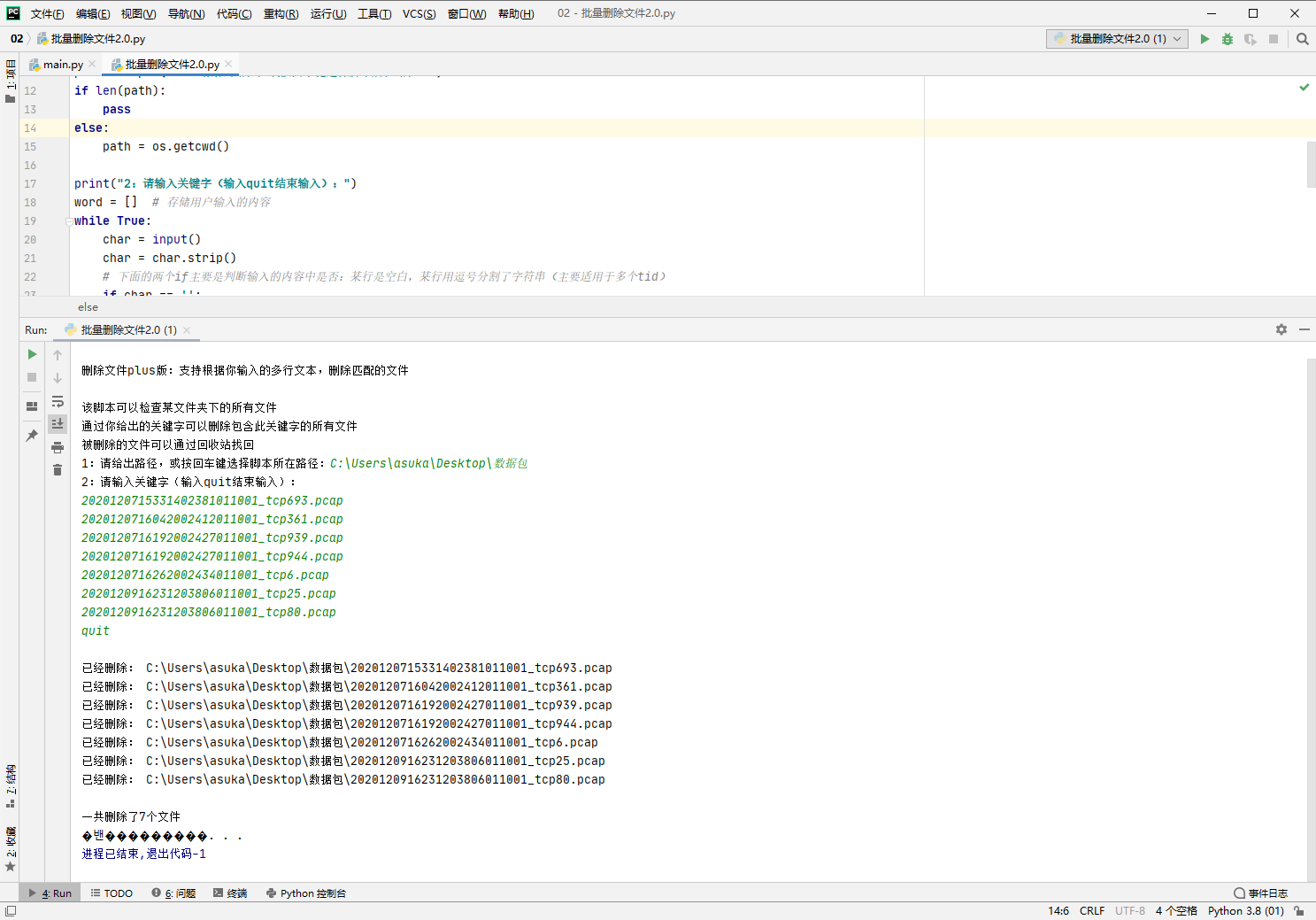Select Python 3.8 (01) interpreter
The width and height of the screenshot is (1316, 920).
pyautogui.click(x=1245, y=911)
